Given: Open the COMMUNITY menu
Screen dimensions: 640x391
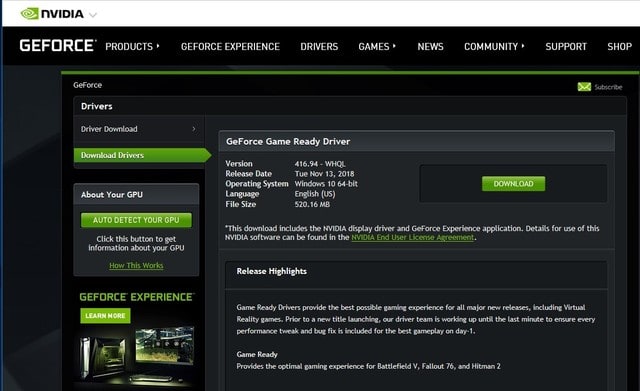Looking at the screenshot, I should click(x=491, y=47).
